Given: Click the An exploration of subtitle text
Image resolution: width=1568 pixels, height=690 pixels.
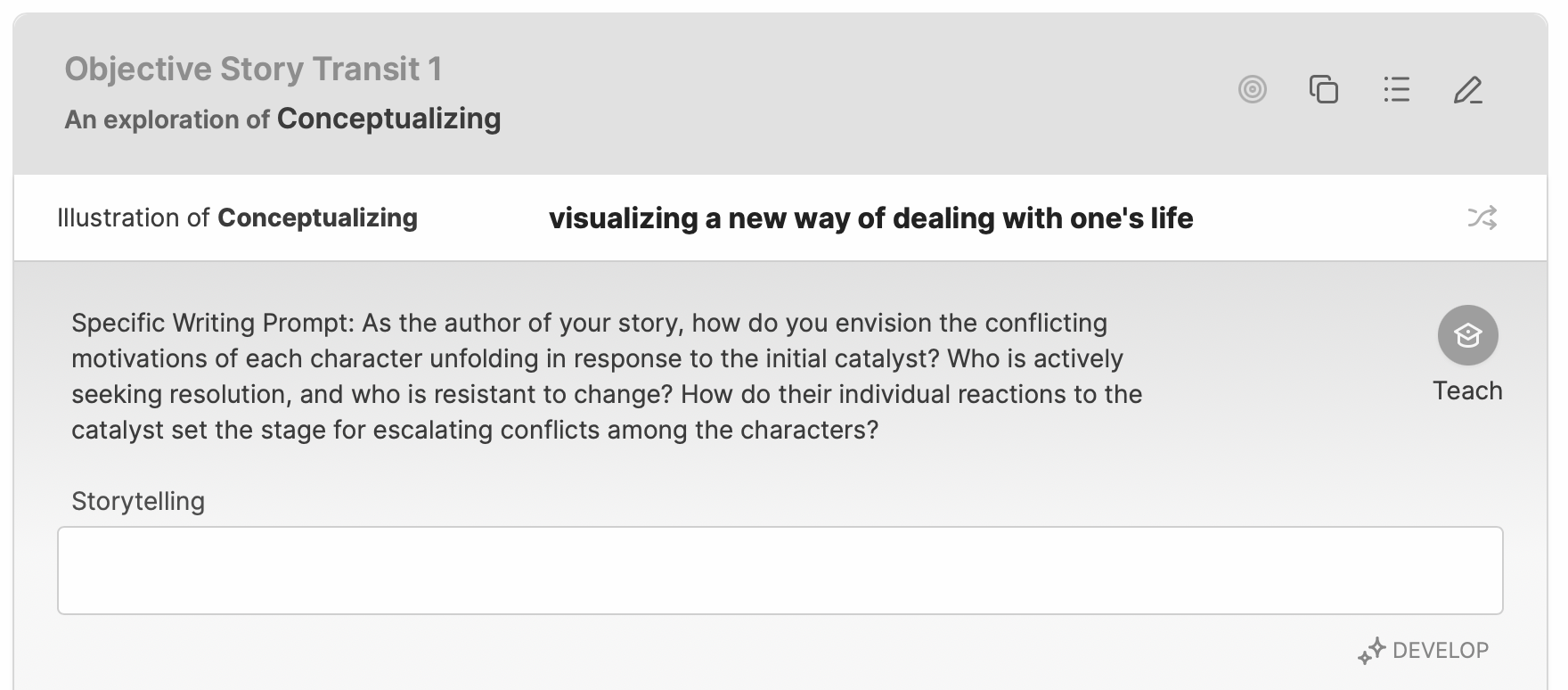Looking at the screenshot, I should 167,119.
